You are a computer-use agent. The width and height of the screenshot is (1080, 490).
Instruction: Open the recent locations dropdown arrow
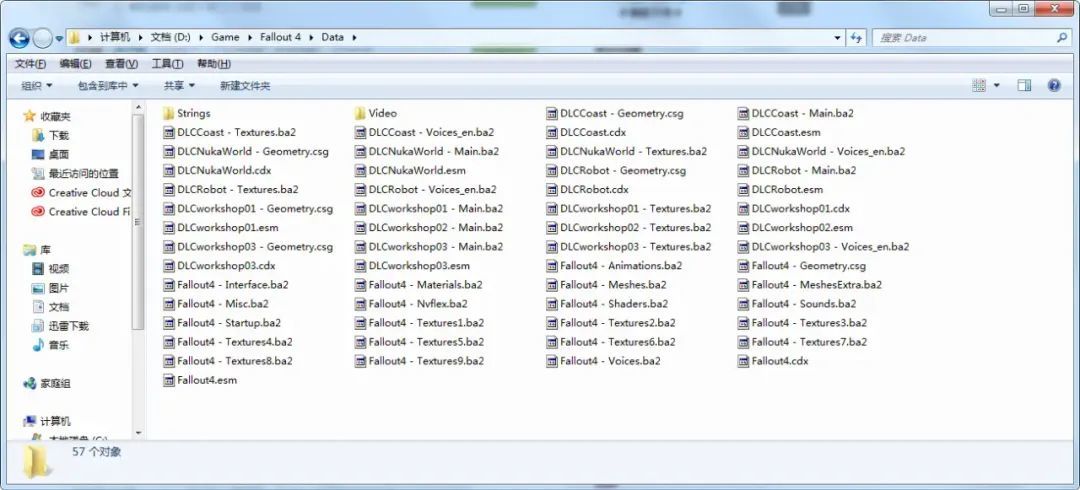click(x=60, y=39)
